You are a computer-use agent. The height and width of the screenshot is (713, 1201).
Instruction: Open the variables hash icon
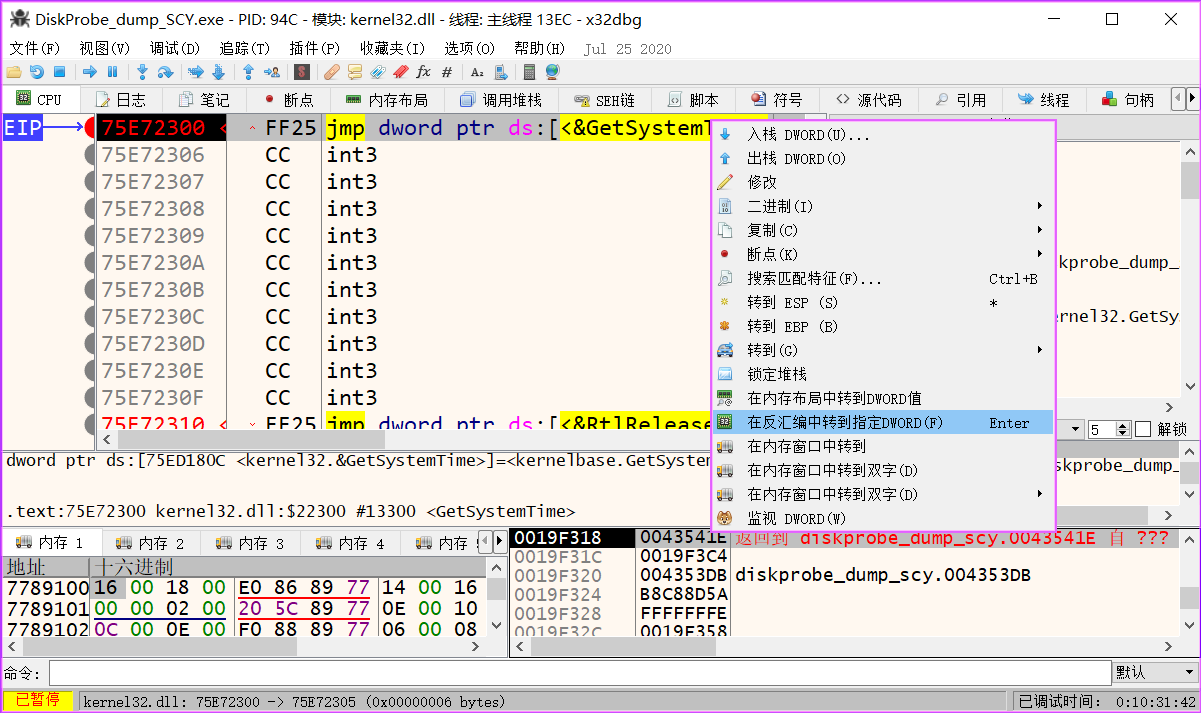point(447,72)
